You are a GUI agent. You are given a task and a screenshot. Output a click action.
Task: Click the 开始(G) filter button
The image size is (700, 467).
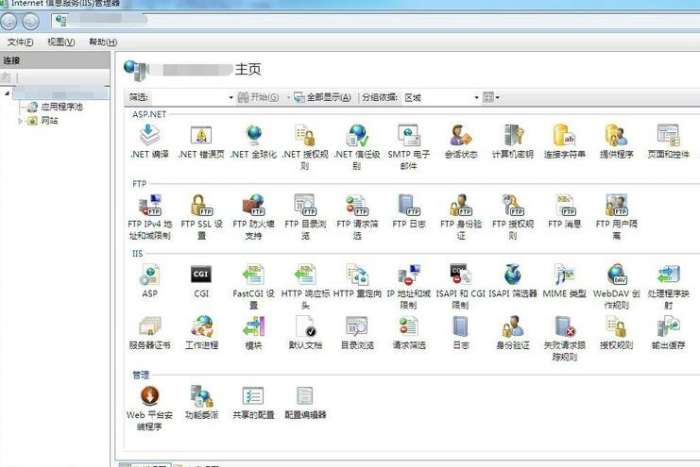click(x=258, y=97)
